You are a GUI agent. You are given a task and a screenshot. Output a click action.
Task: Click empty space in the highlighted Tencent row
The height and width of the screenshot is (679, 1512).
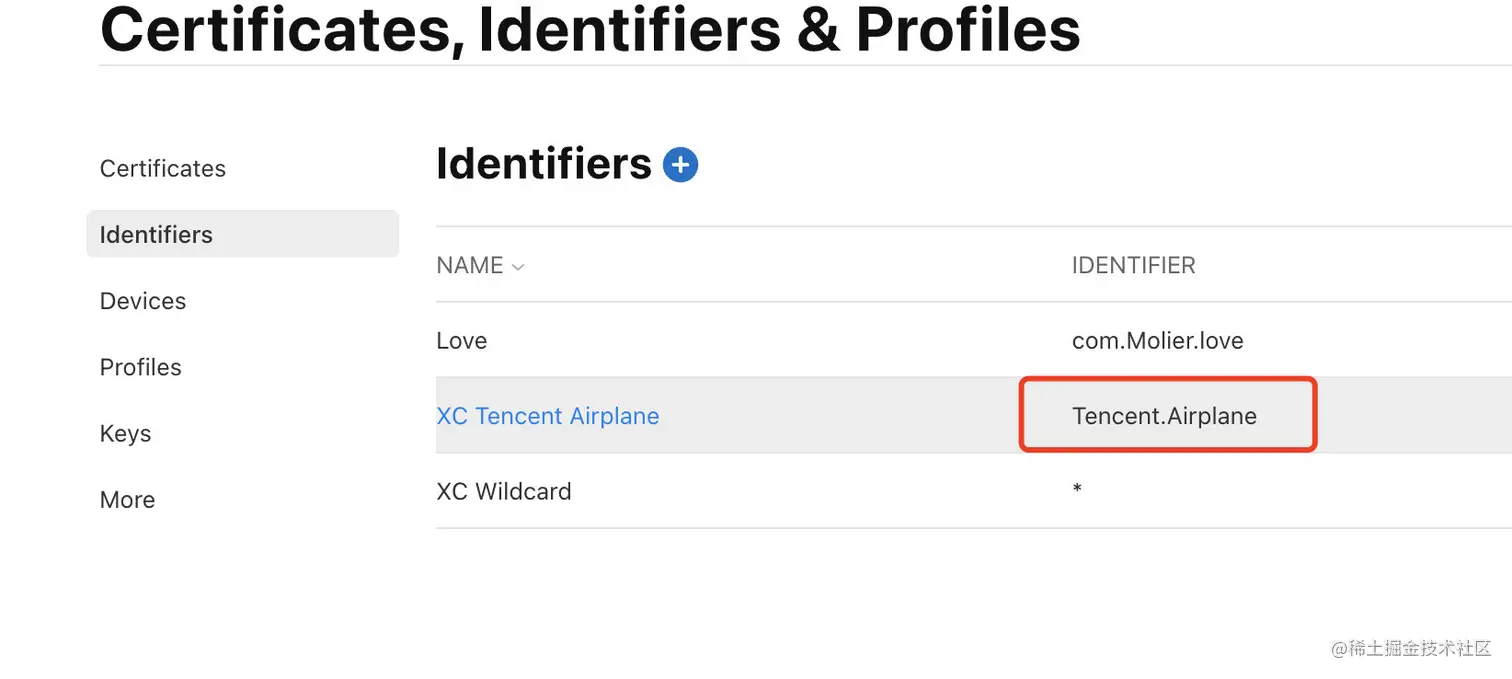coord(850,416)
